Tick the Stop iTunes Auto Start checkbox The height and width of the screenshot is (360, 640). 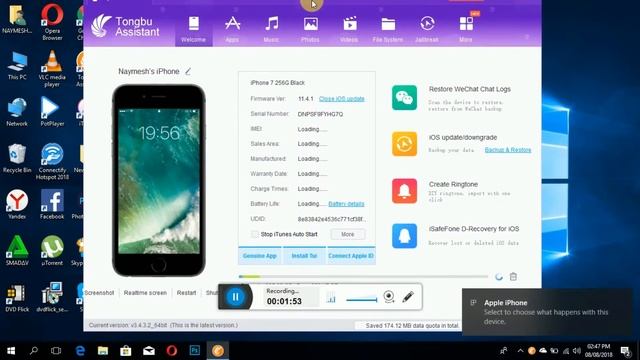click(255, 234)
